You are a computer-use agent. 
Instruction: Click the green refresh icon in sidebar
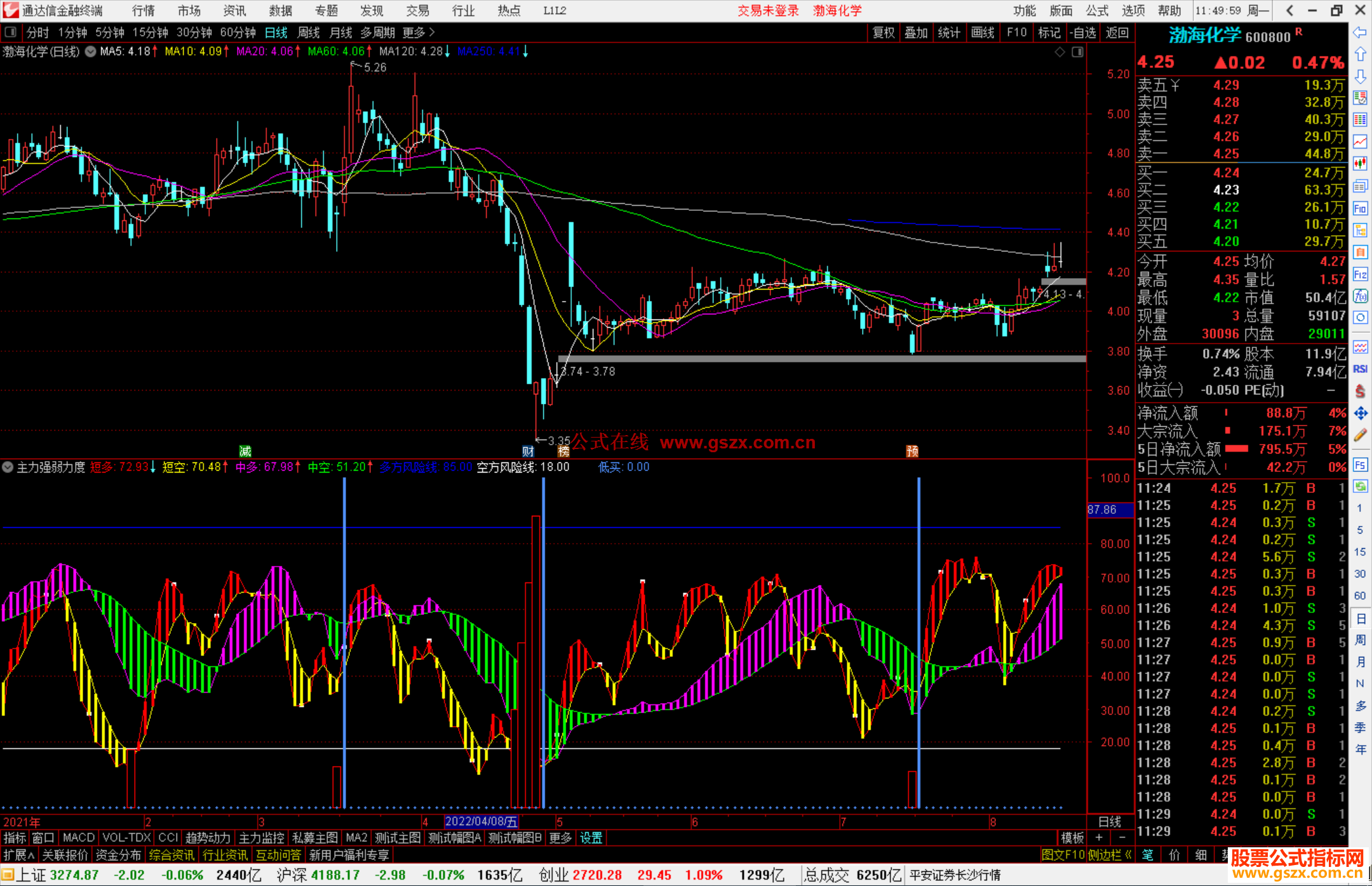(1360, 487)
